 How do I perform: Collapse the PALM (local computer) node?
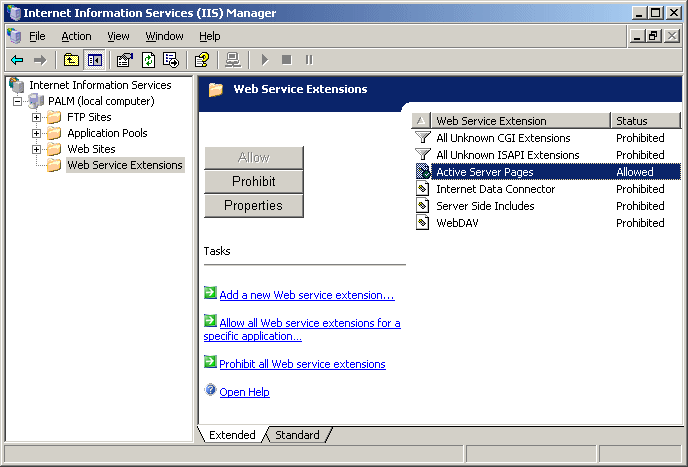[17, 101]
